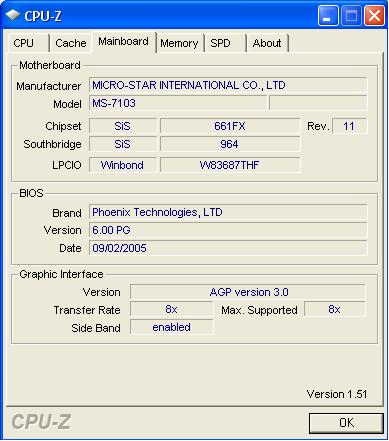Click the Manufacturer label
389x441 pixels.
click(49, 86)
